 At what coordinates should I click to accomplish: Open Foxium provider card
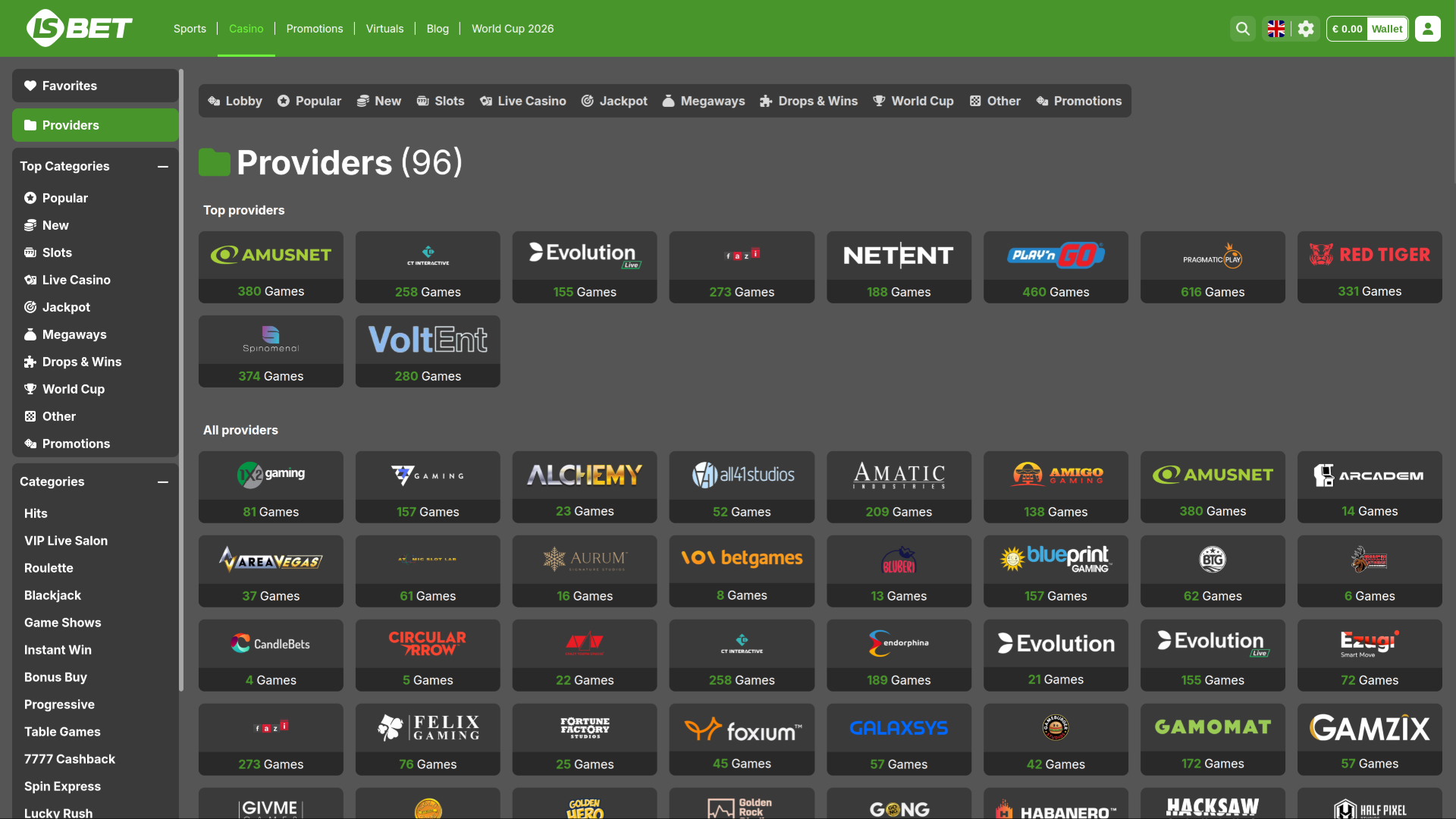[x=742, y=739]
